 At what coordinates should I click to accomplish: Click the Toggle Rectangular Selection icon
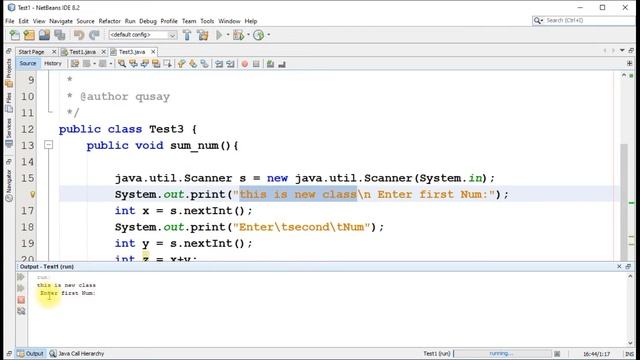pos(167,64)
